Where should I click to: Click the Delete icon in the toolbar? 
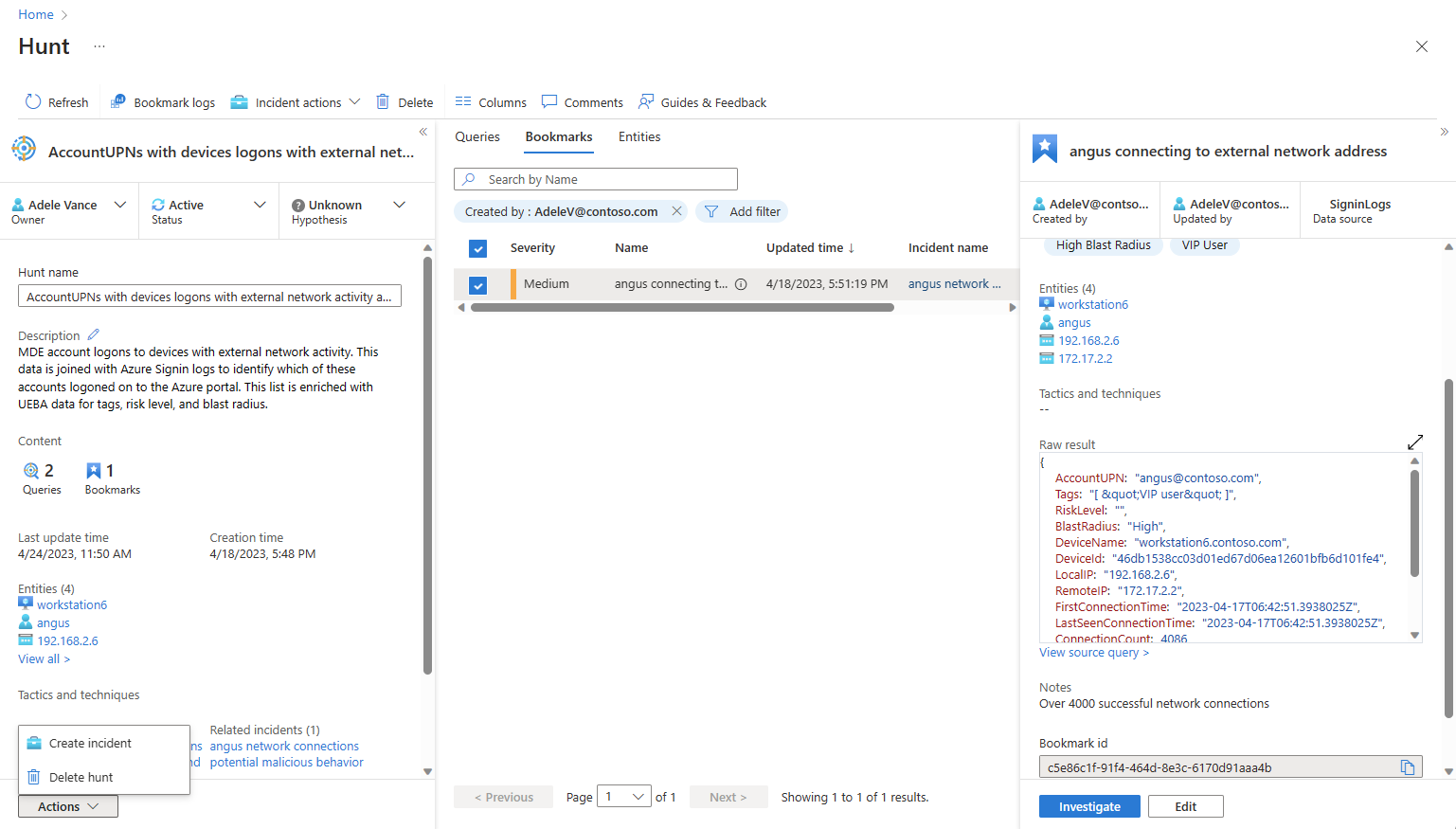(385, 101)
